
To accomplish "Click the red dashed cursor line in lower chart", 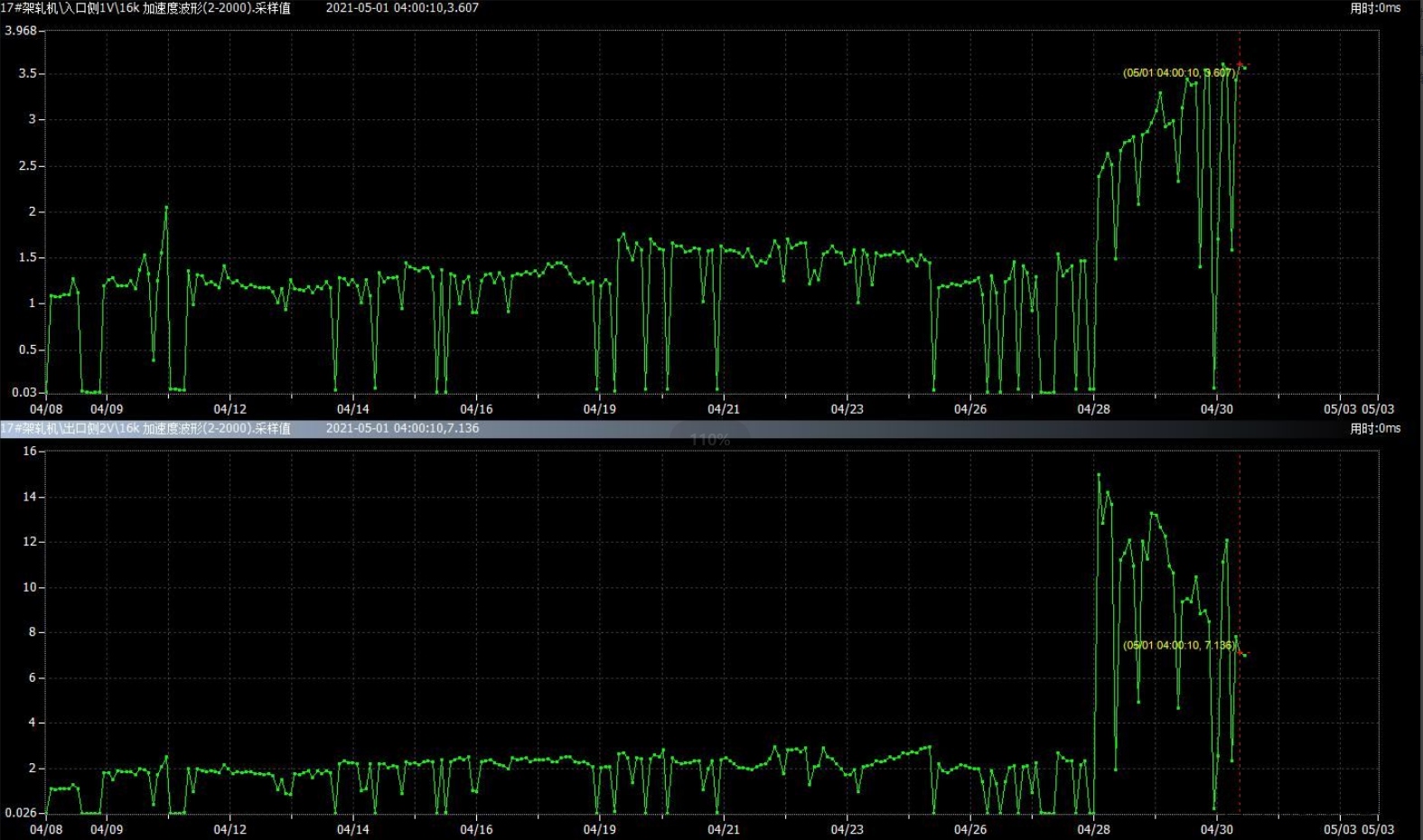I will point(1239,723).
